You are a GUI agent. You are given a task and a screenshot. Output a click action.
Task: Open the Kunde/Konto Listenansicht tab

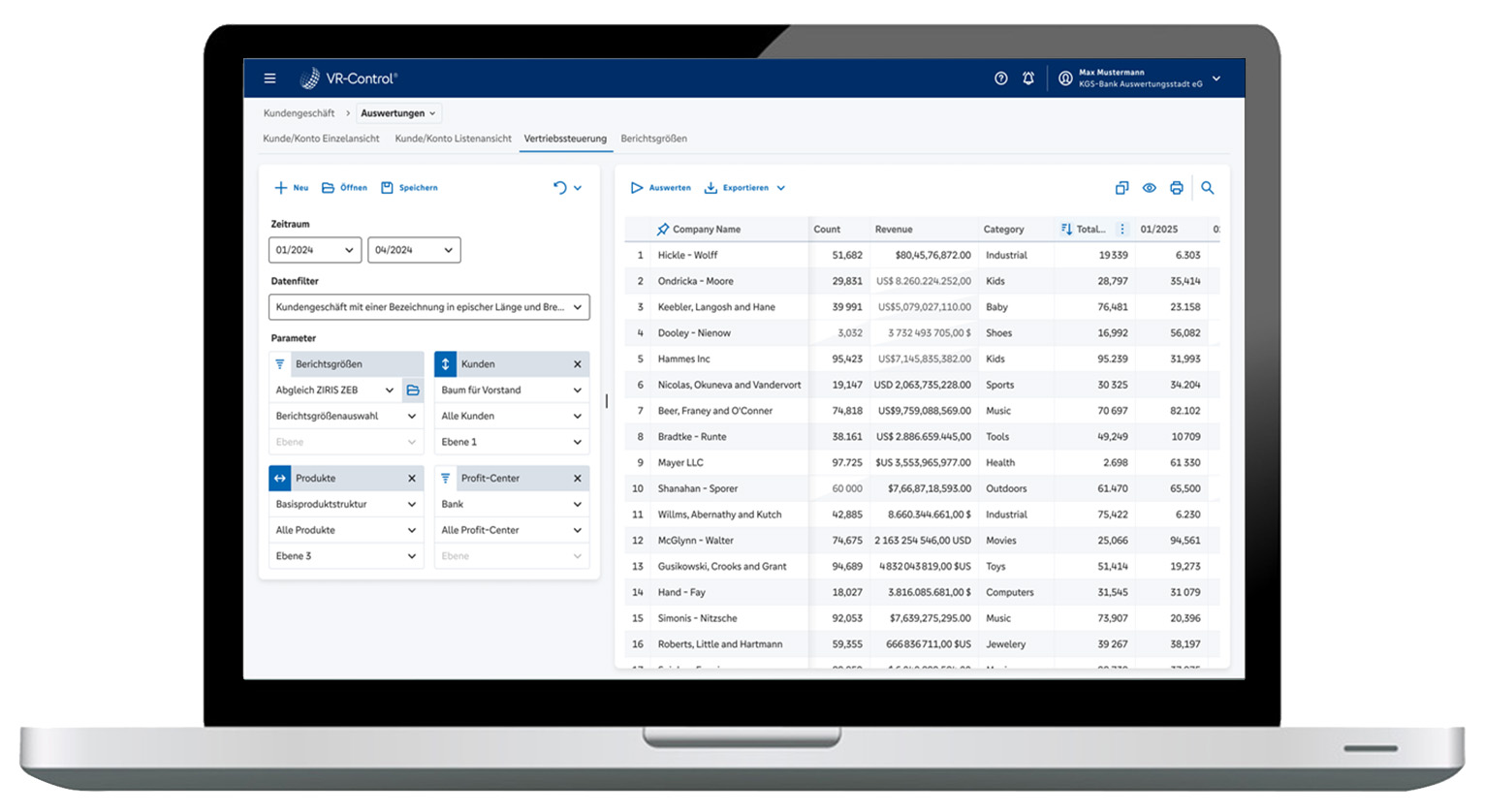coord(453,139)
